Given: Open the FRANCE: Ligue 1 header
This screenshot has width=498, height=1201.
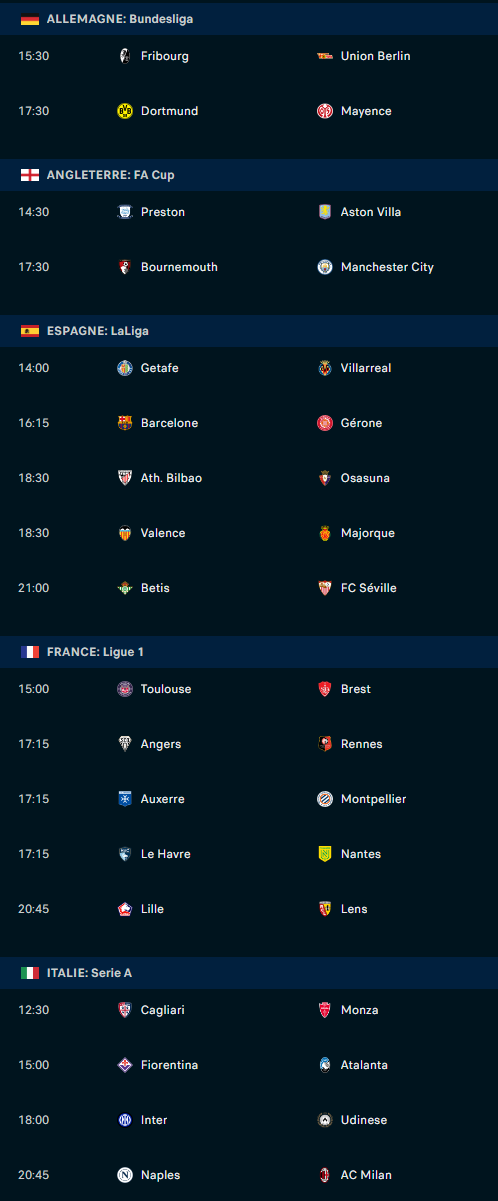Looking at the screenshot, I should pos(249,652).
